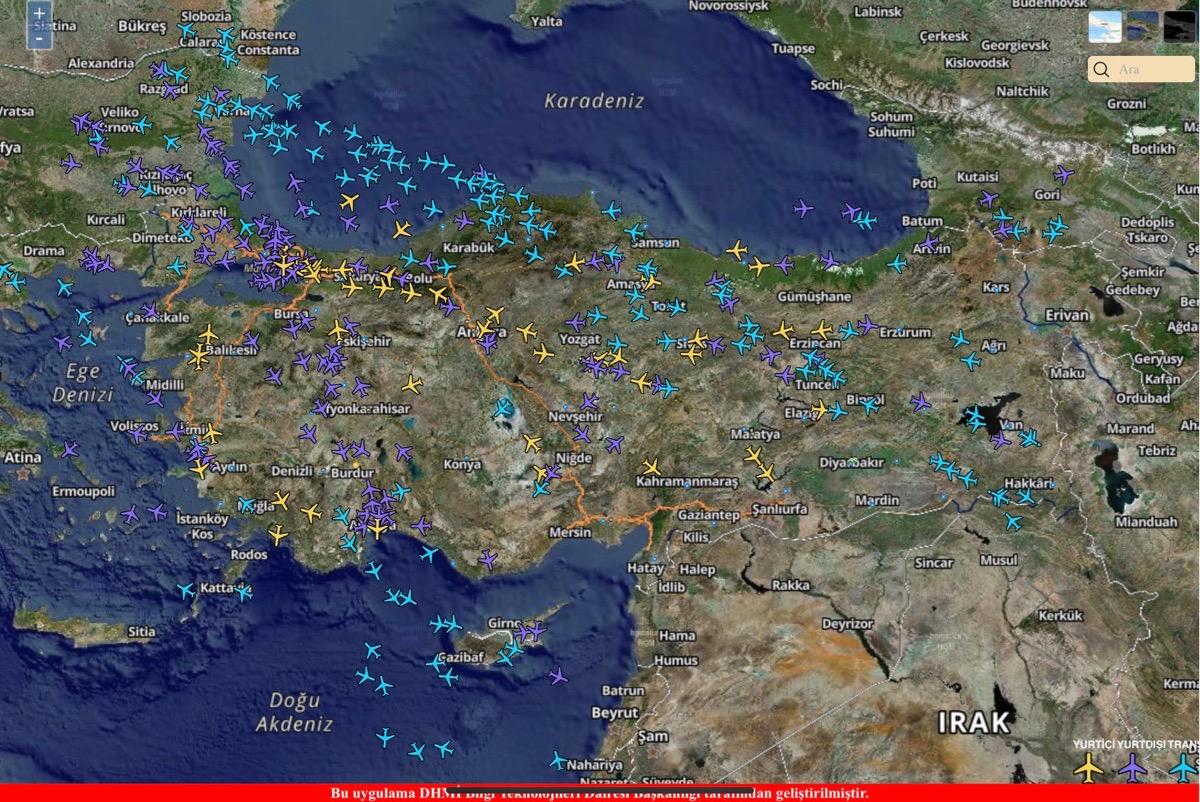
Task: Click the red DHMİ footer banner text
Action: [600, 793]
